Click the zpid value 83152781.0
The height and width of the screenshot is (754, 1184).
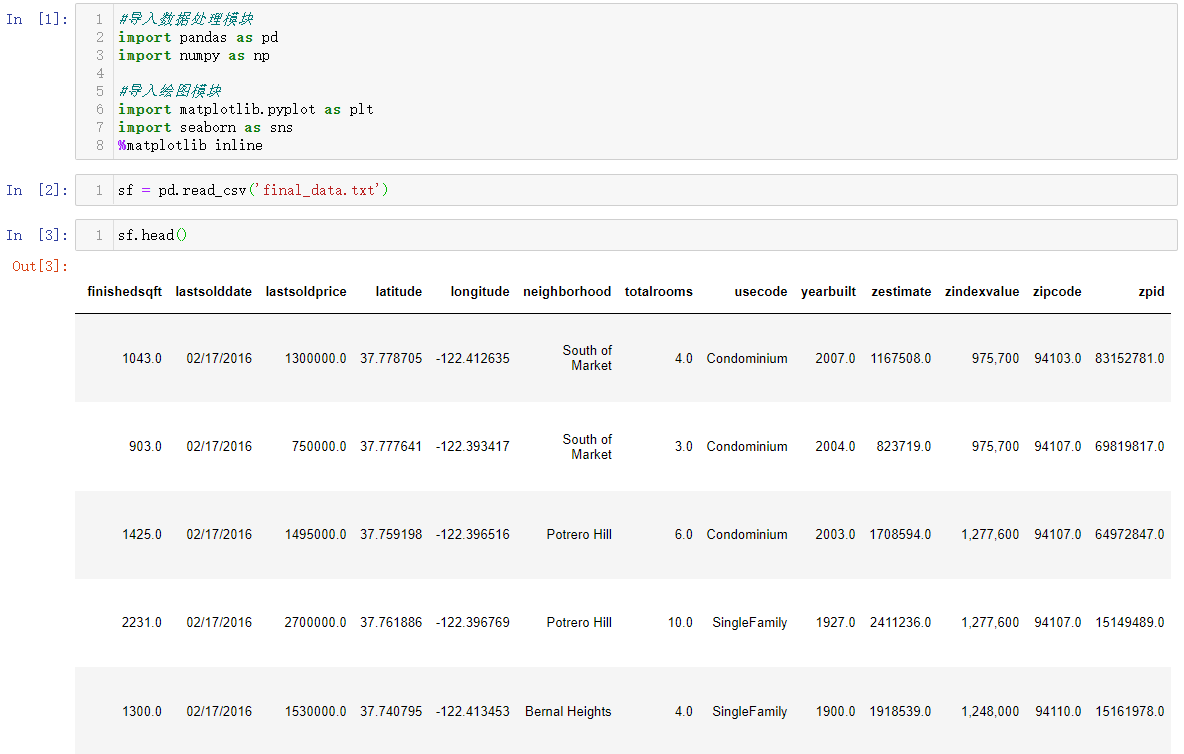(x=1130, y=359)
